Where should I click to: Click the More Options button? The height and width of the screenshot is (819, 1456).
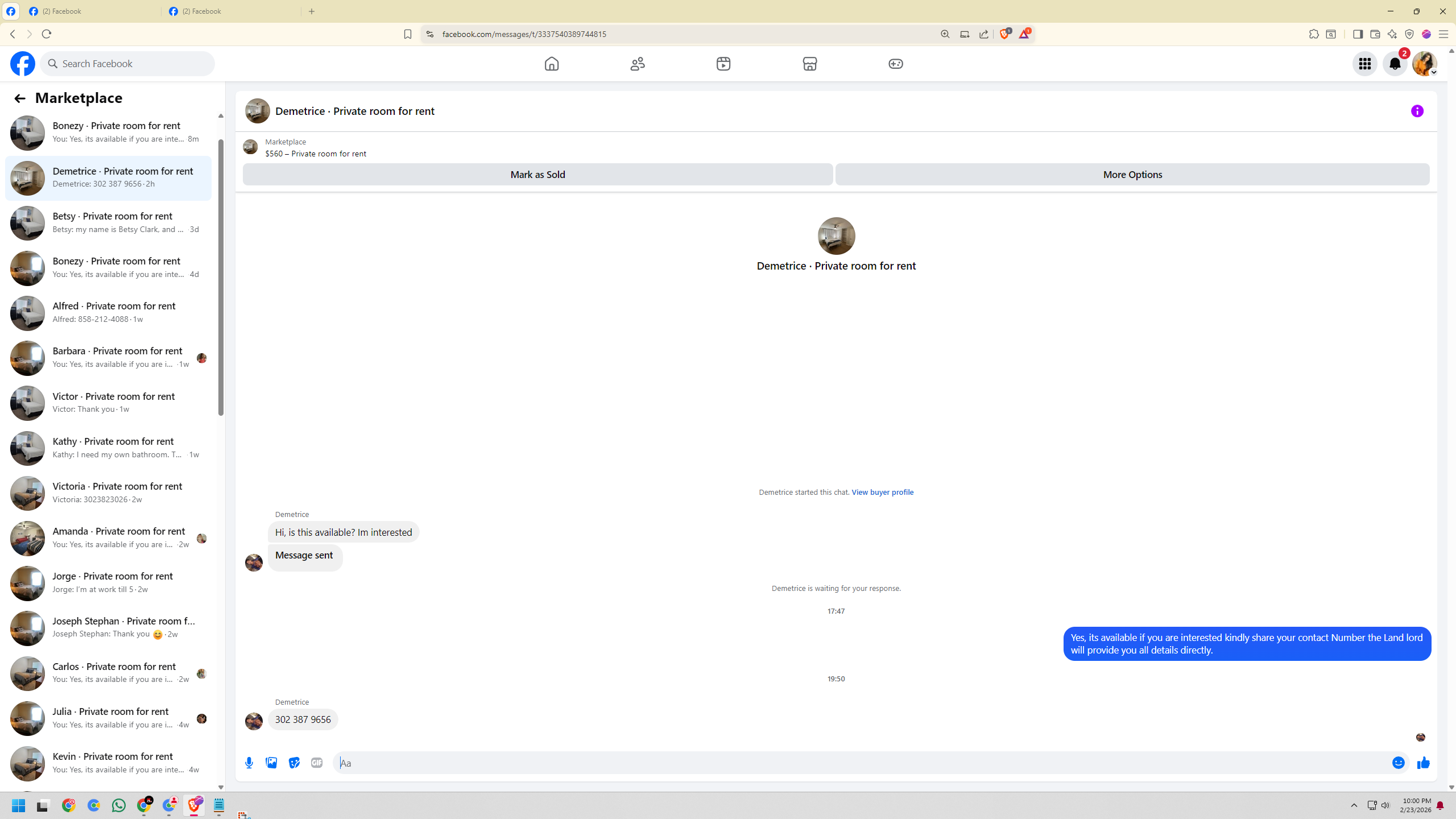[1132, 175]
